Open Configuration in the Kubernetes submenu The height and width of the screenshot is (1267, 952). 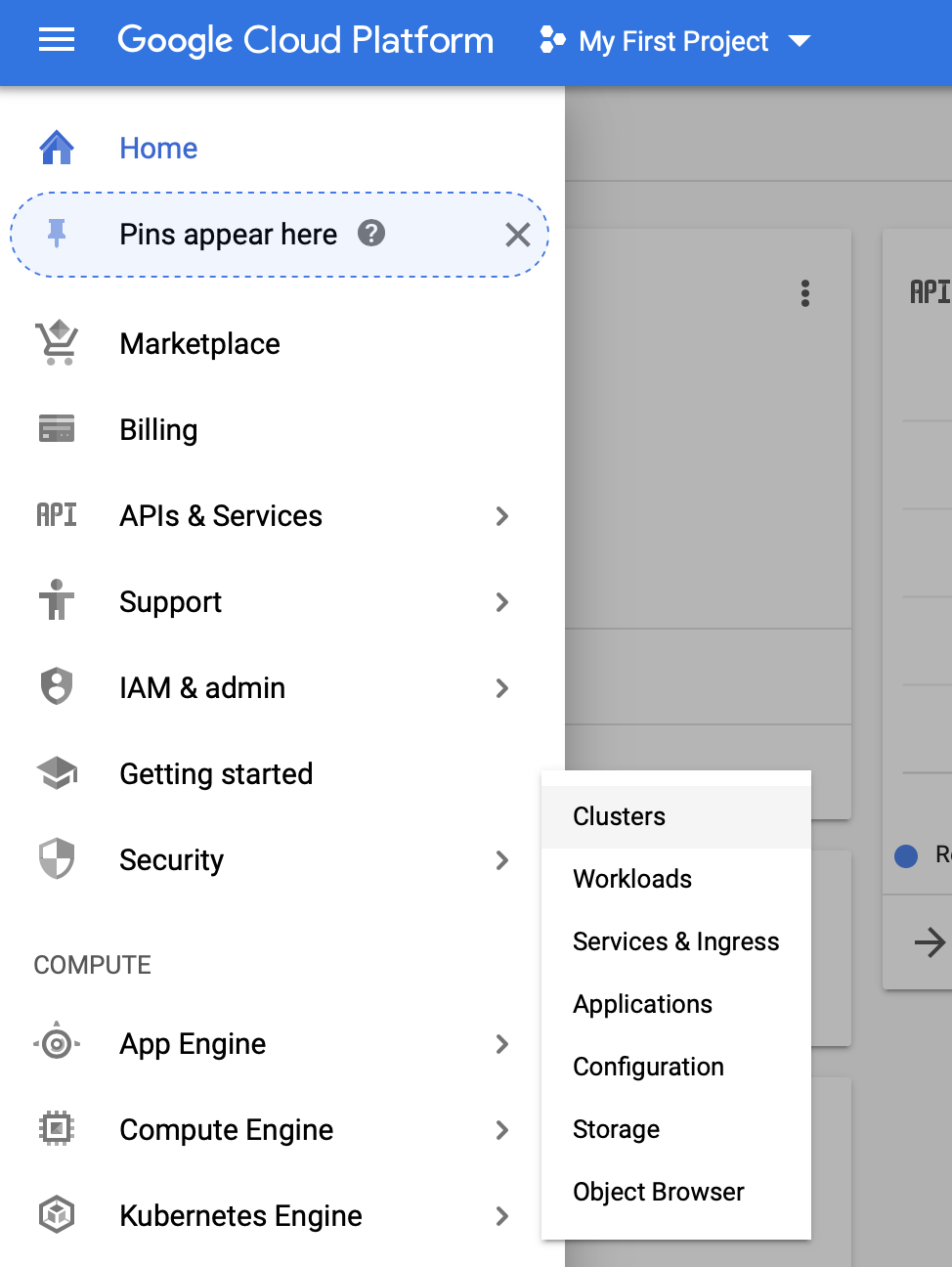(x=676, y=1067)
